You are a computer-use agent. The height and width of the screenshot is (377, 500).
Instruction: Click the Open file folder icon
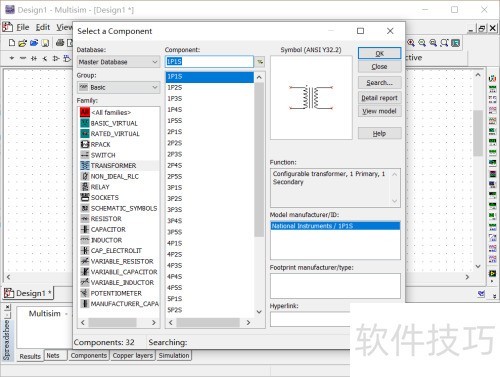(22, 43)
